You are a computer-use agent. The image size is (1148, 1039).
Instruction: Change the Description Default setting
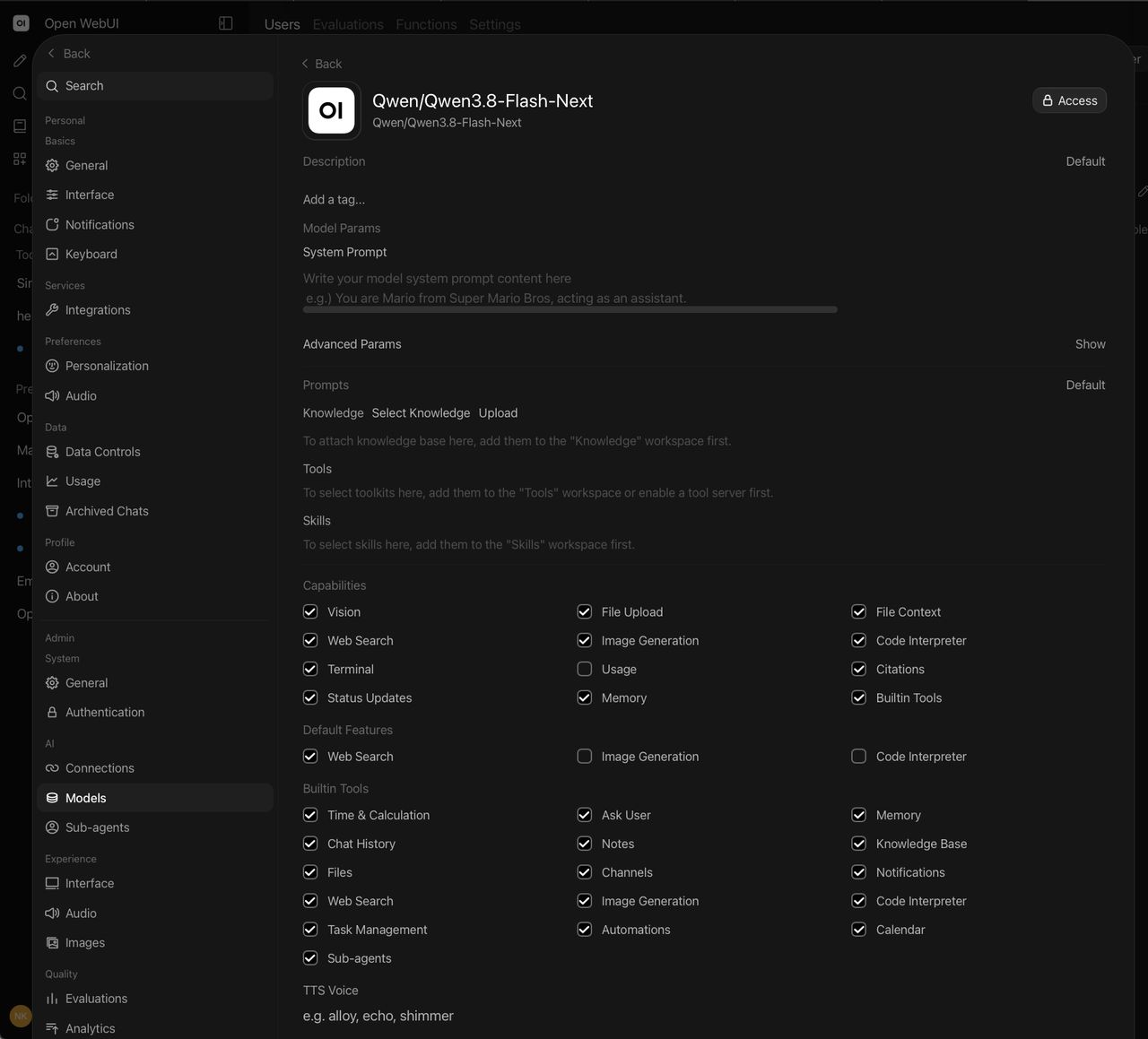pos(1085,161)
